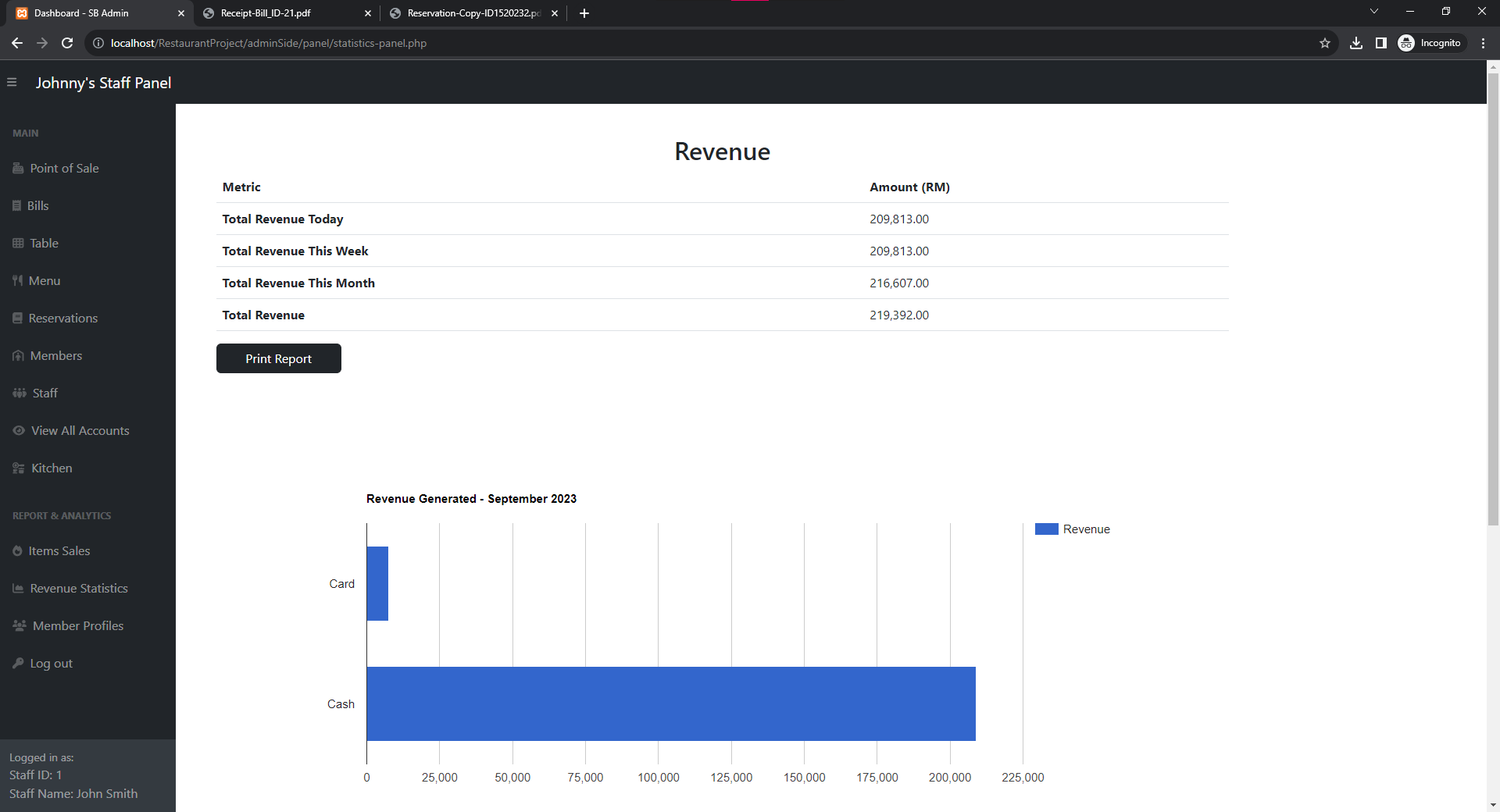Click the Reservations book icon
This screenshot has width=1500, height=812.
(17, 318)
